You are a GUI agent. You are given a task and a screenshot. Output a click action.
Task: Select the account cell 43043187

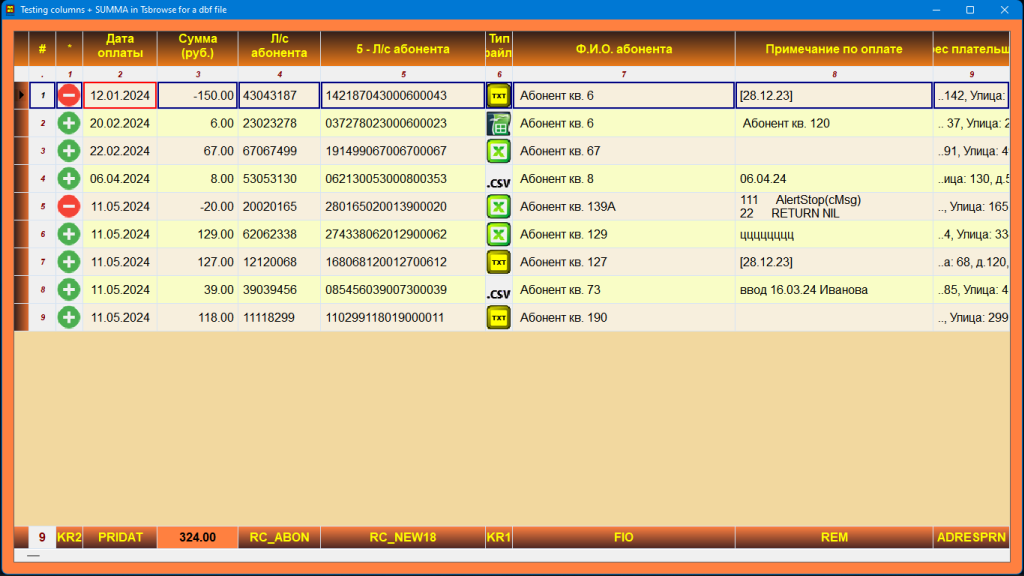[280, 95]
